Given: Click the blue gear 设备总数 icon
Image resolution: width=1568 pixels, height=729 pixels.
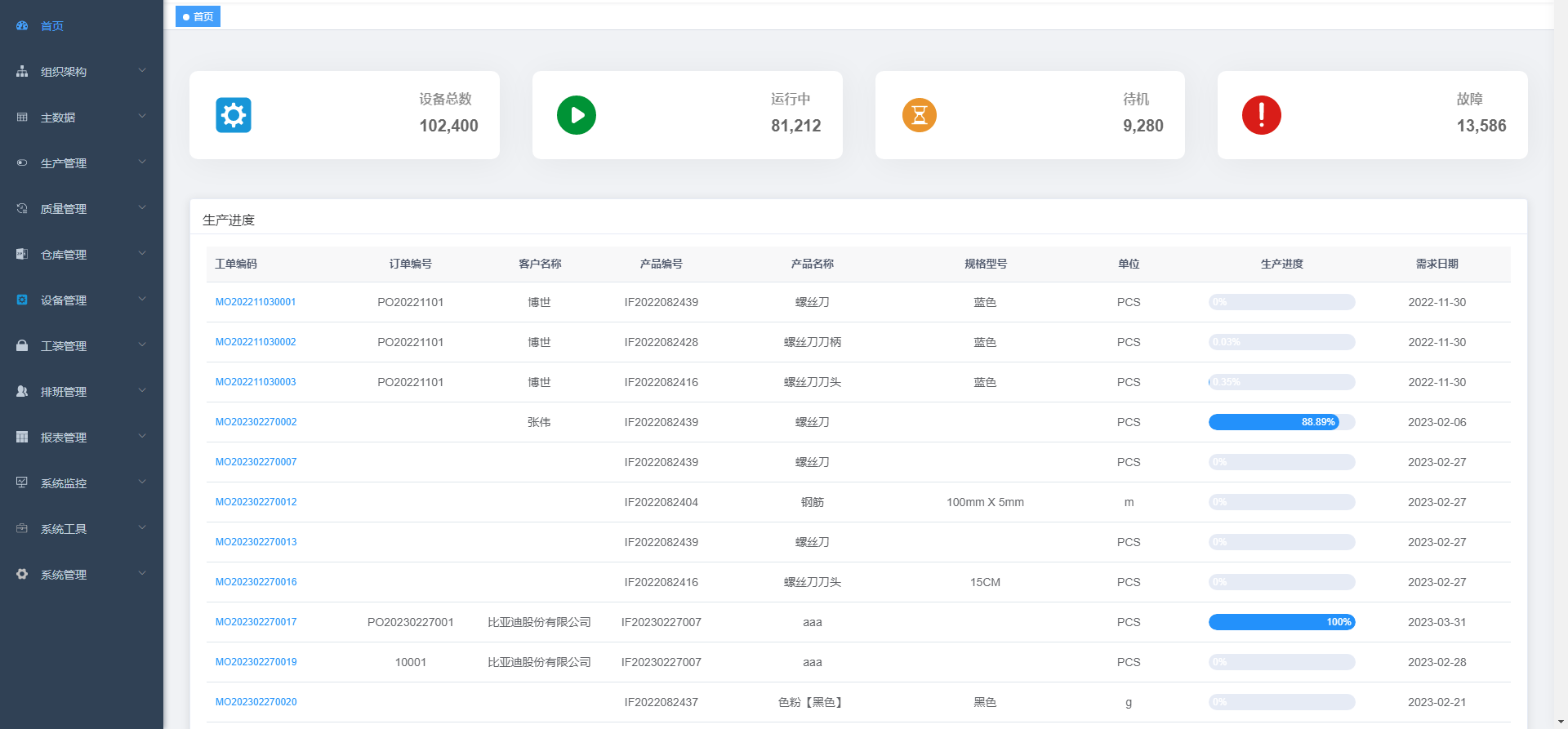Looking at the screenshot, I should [234, 115].
